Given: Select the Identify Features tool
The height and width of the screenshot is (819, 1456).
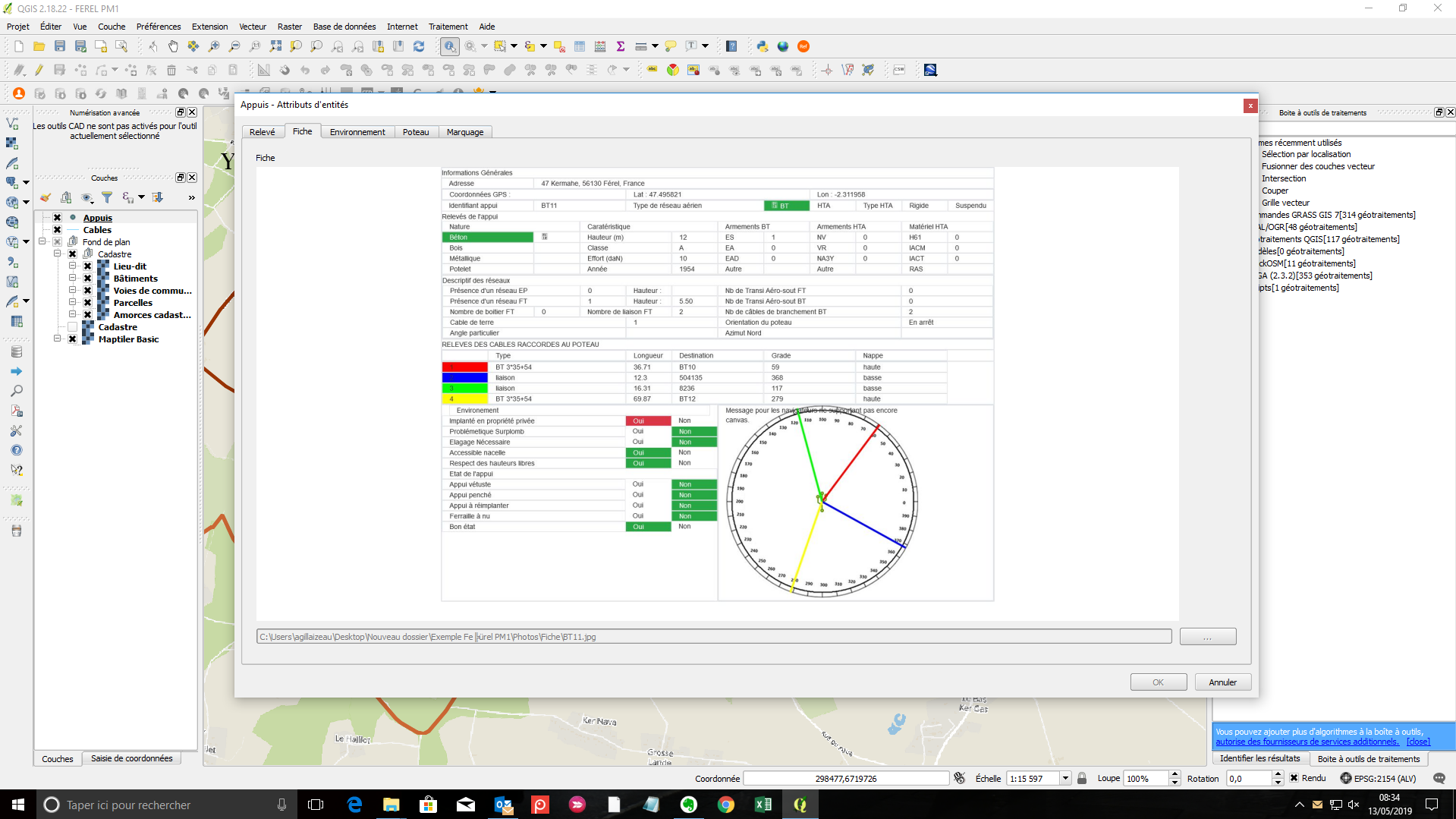Looking at the screenshot, I should (450, 46).
